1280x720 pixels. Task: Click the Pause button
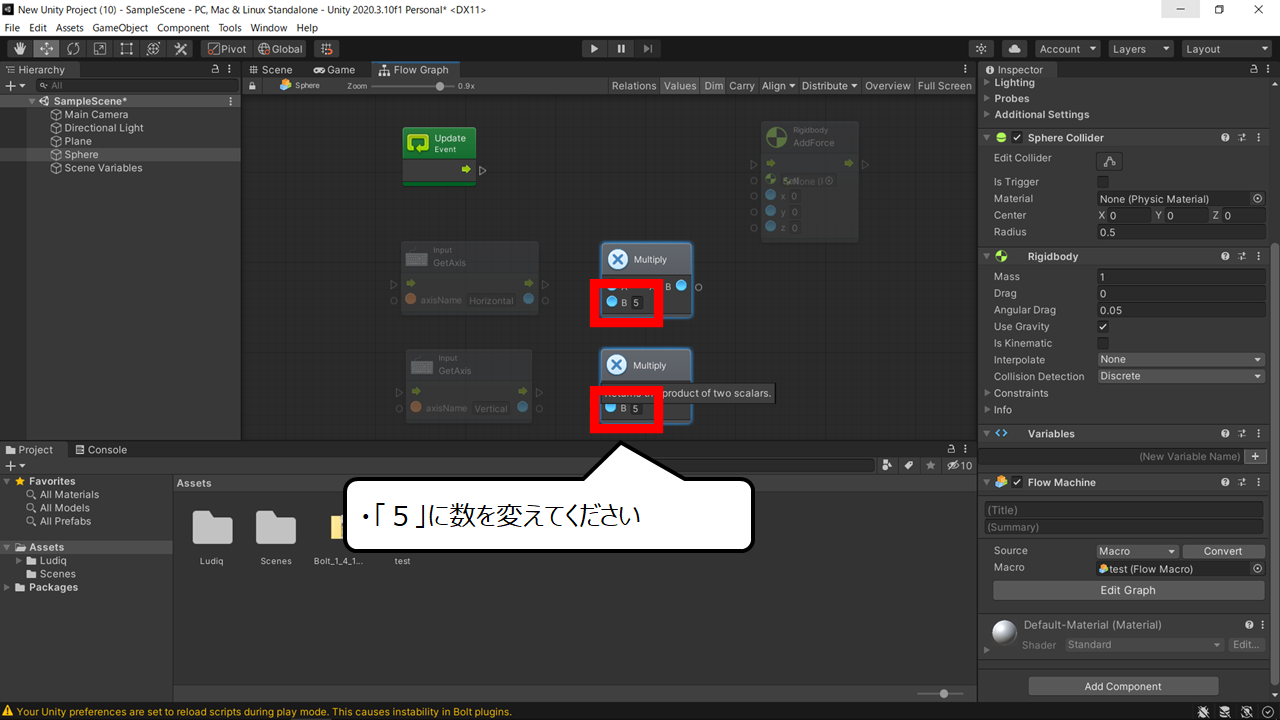(x=621, y=49)
